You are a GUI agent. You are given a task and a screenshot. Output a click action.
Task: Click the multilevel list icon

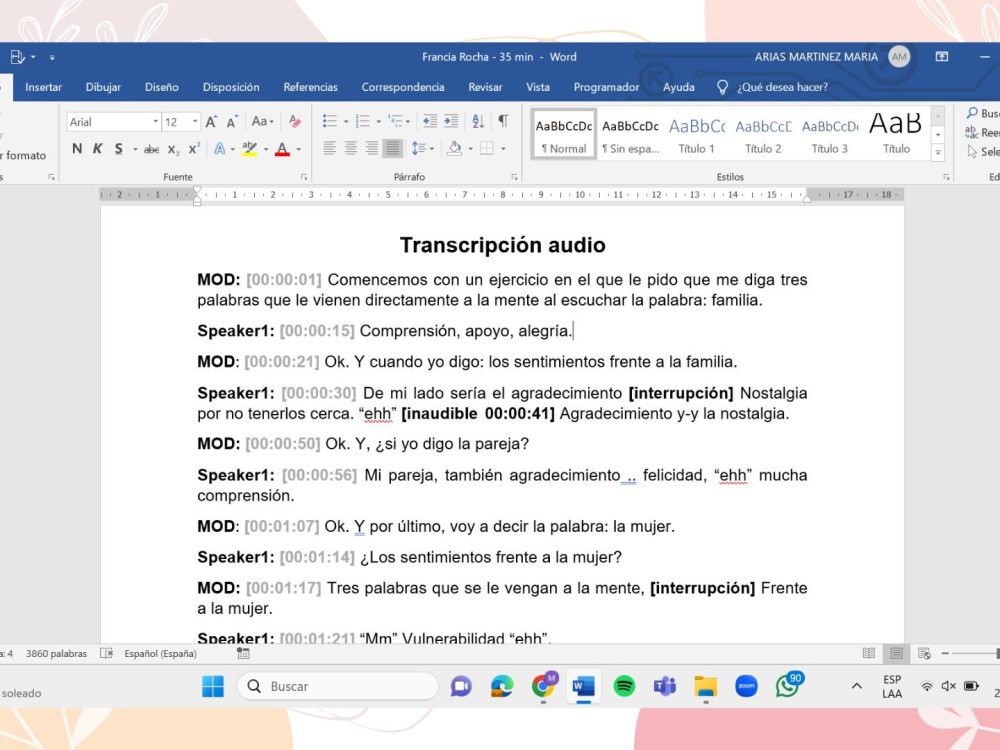coord(396,121)
